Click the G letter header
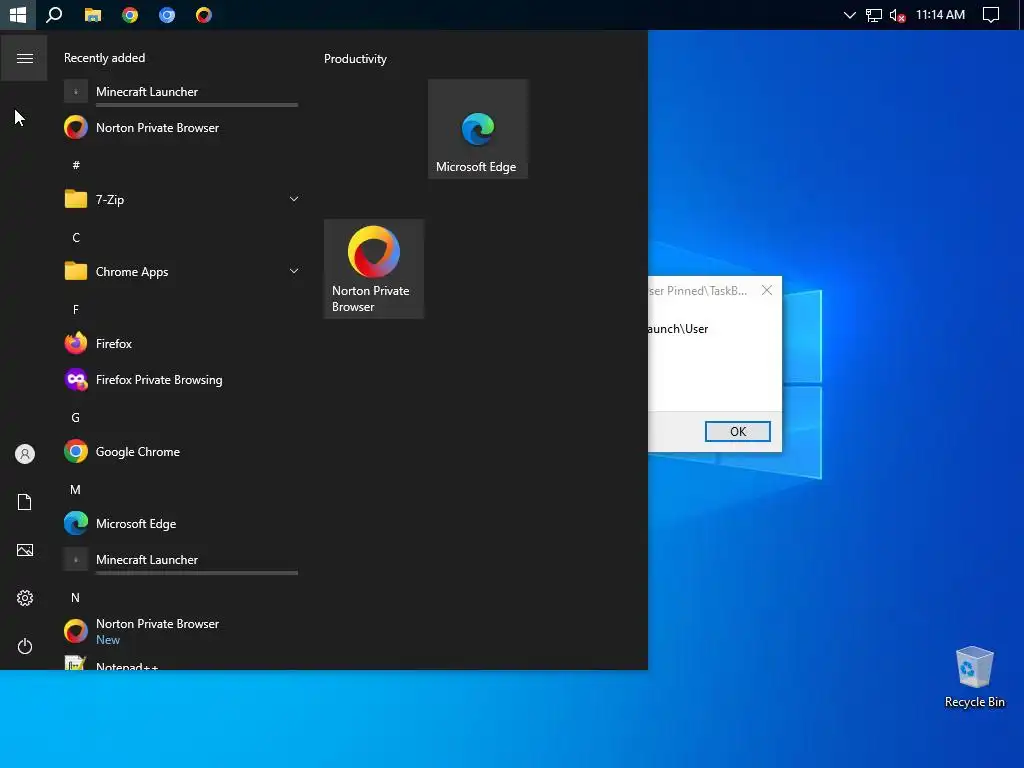This screenshot has height=768, width=1024. click(76, 417)
